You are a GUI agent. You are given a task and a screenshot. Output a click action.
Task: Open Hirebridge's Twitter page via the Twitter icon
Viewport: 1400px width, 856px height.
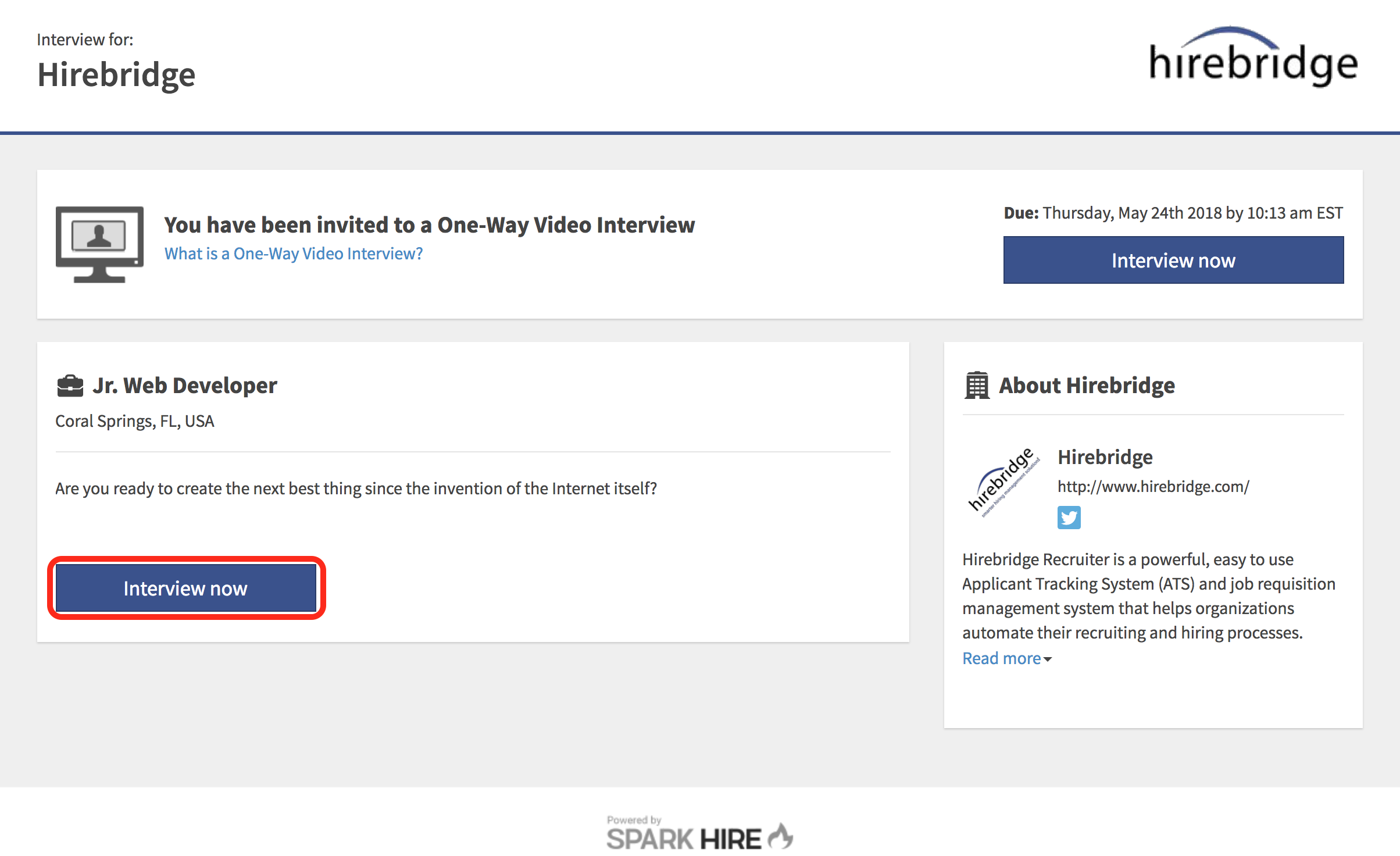1069,517
